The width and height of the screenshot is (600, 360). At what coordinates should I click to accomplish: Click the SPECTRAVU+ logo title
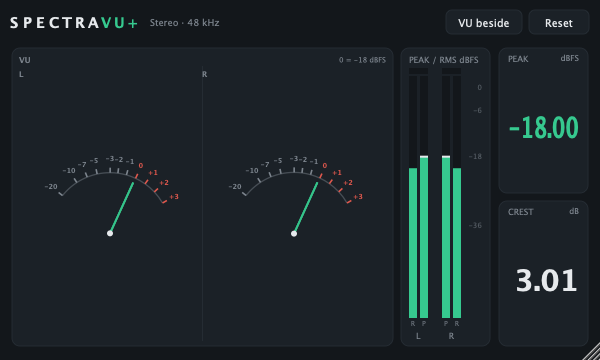tap(73, 23)
